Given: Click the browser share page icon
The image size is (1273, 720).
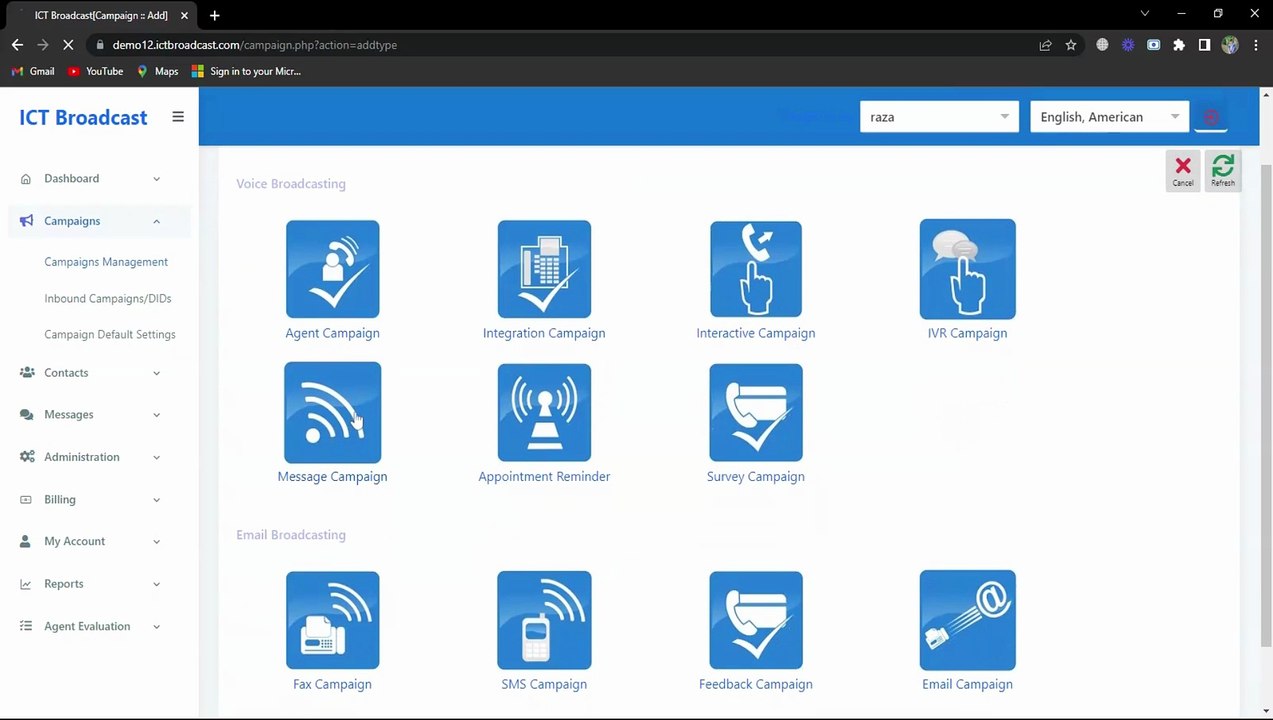Looking at the screenshot, I should pos(1045,45).
